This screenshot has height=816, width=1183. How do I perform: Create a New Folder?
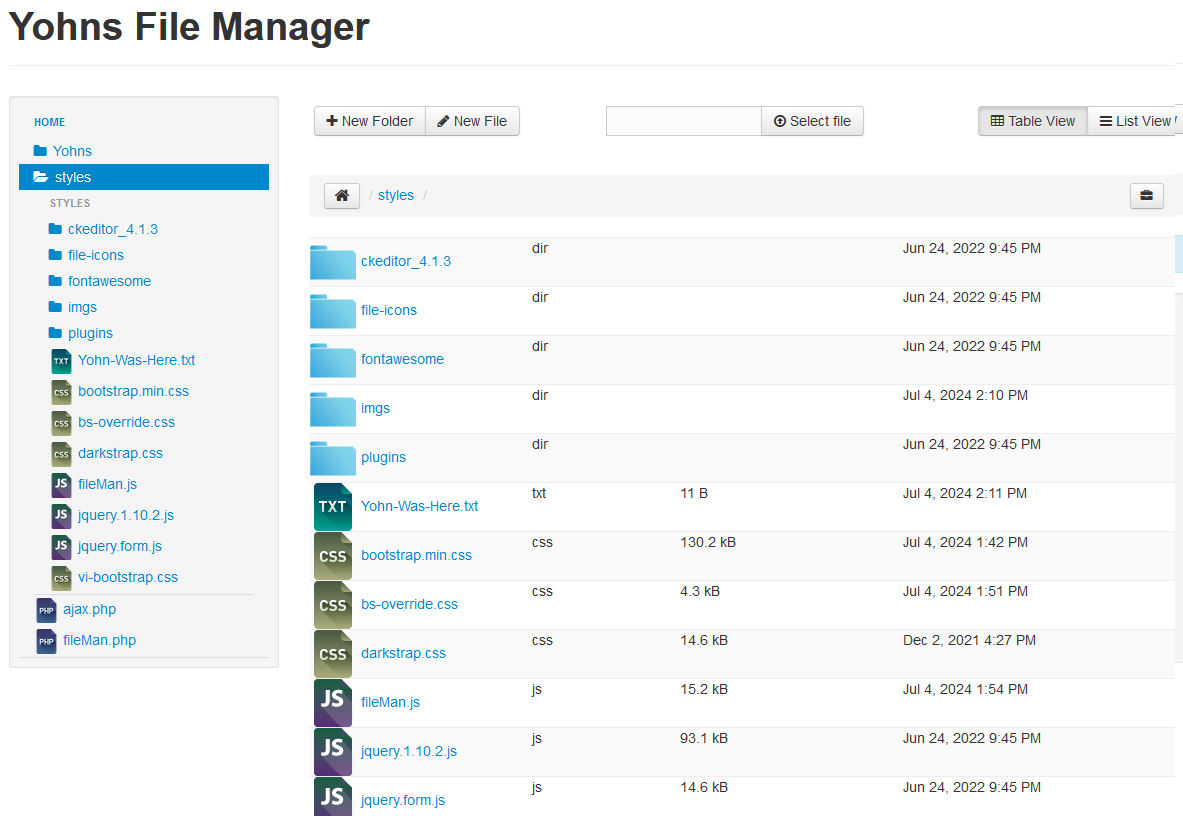click(x=369, y=121)
